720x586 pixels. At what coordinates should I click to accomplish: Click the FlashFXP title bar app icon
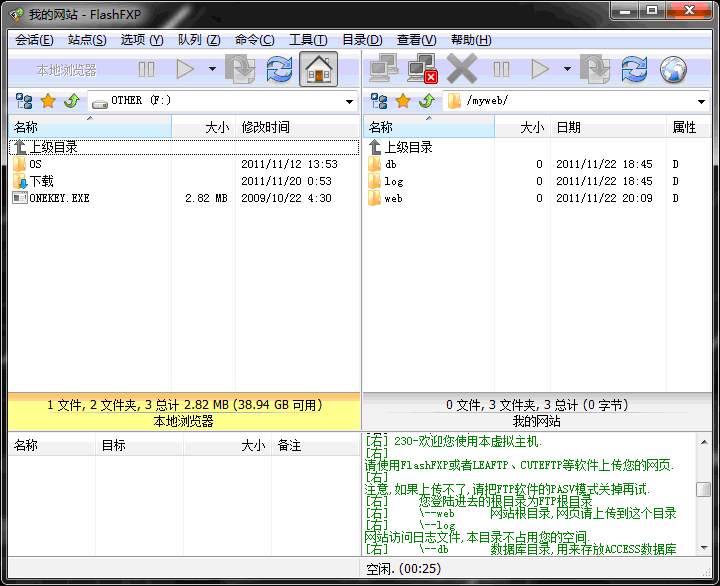click(x=16, y=14)
